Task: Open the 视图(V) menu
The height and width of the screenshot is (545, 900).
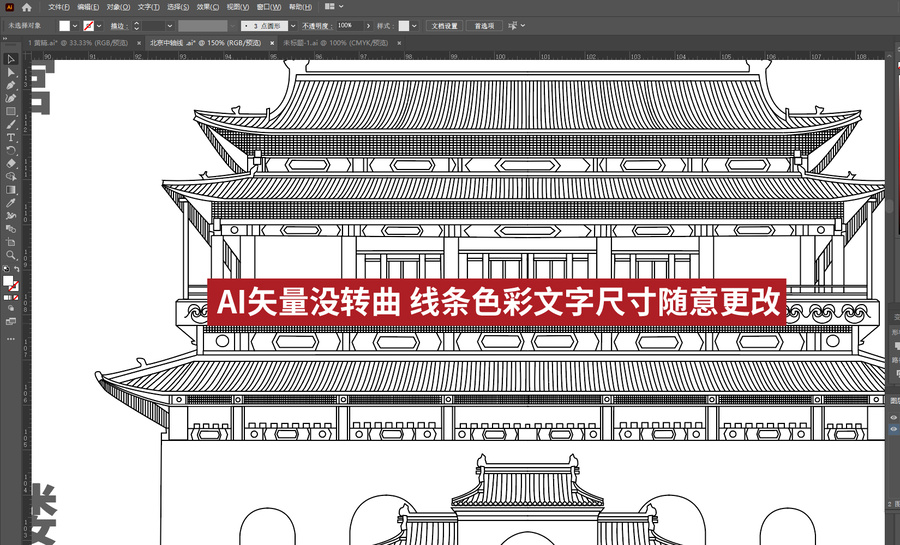Action: [x=238, y=7]
